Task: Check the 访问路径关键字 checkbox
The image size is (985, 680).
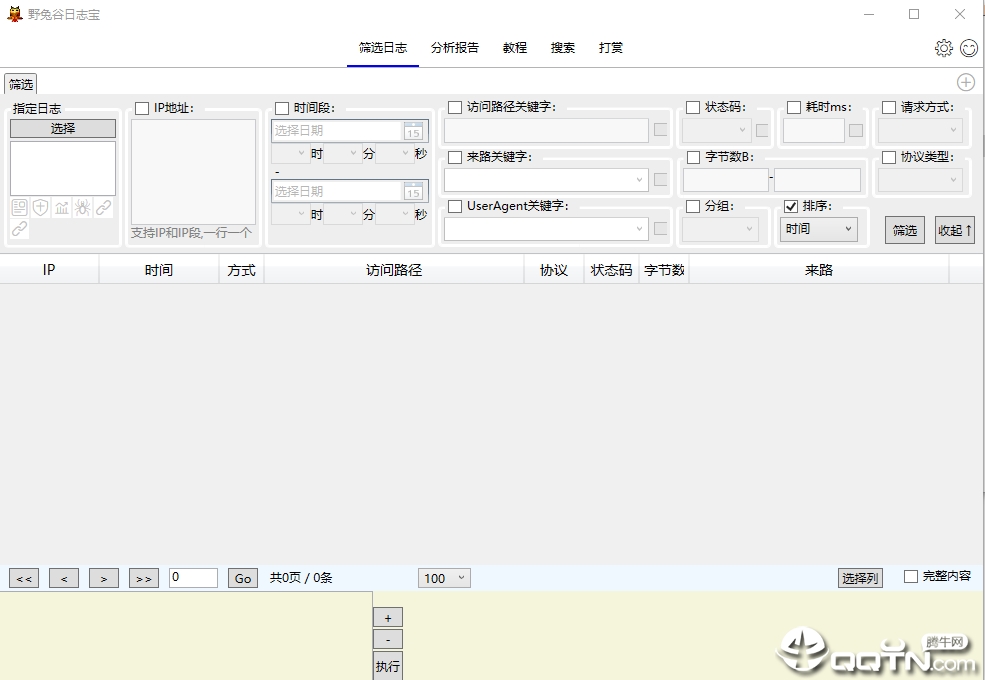Action: point(455,107)
